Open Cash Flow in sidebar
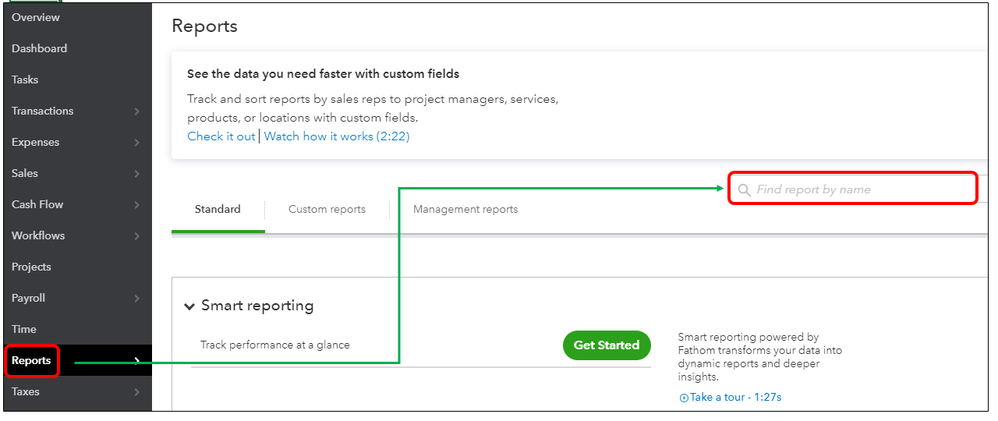Viewport: 998px width, 421px height. coord(37,204)
